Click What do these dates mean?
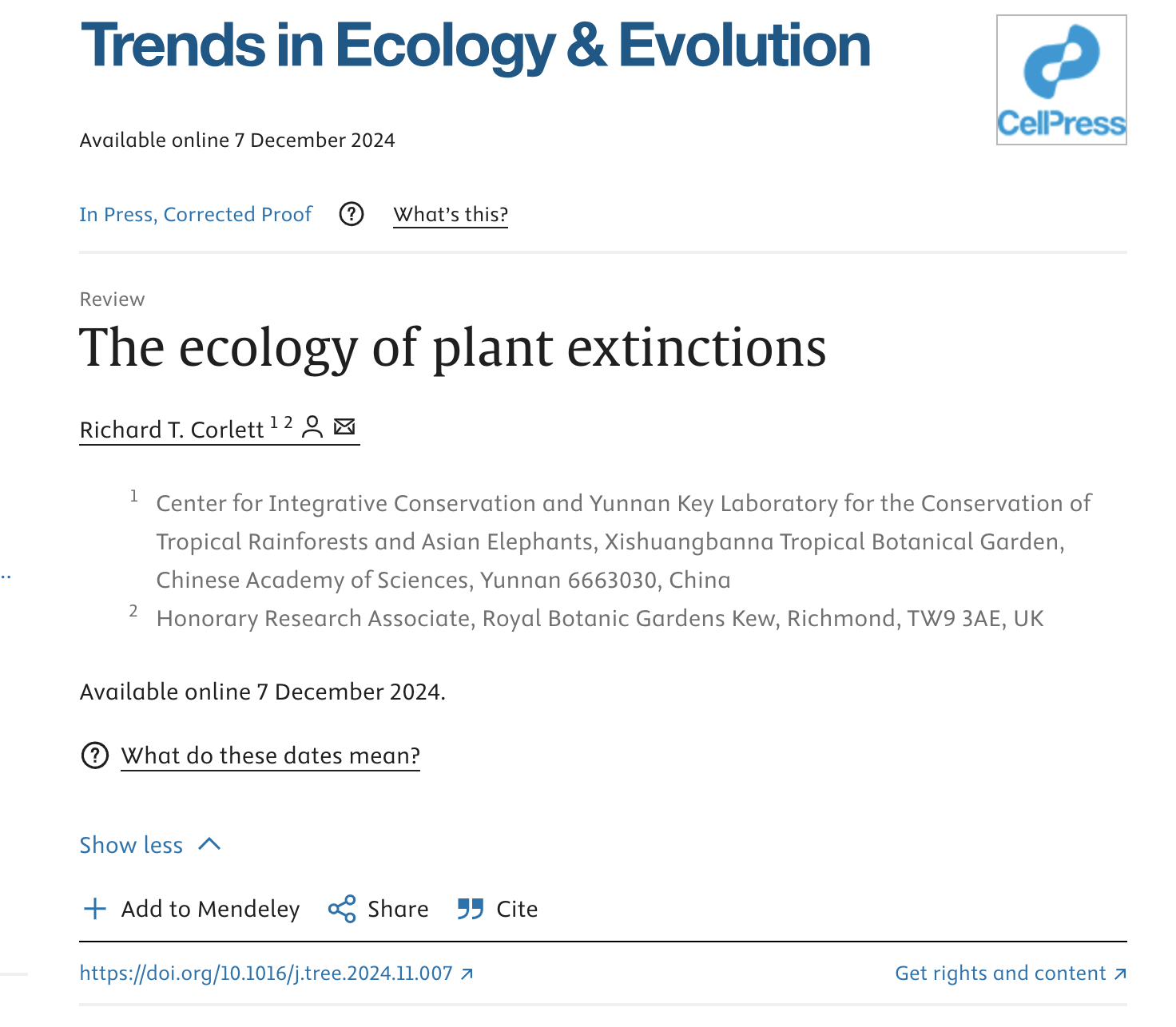Viewport: 1176px width, 1027px height. click(x=270, y=755)
